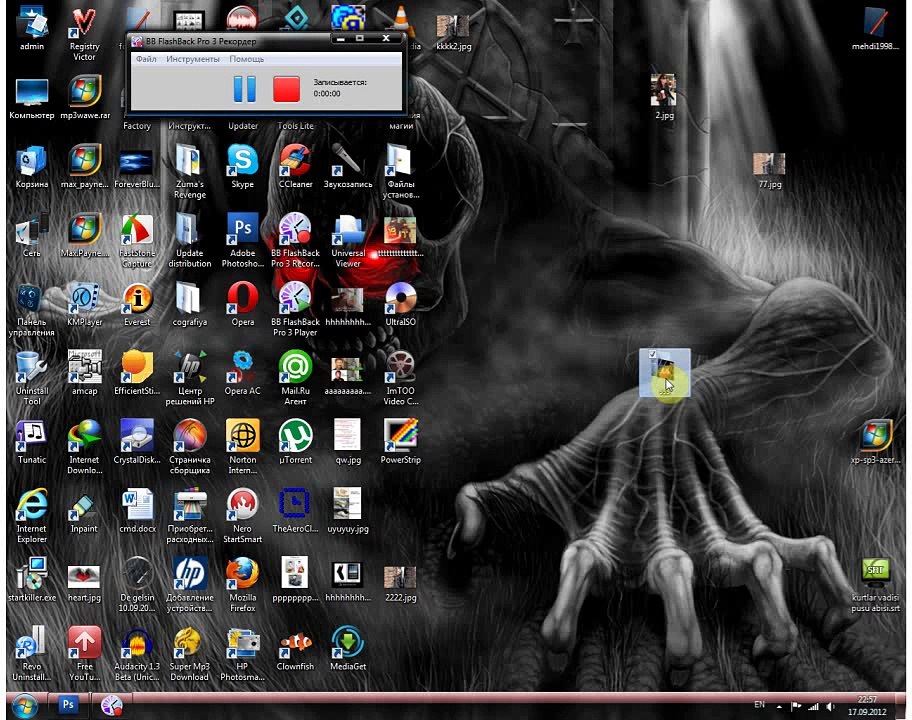Select the Компьютер icon
The image size is (912, 720).
[32, 97]
